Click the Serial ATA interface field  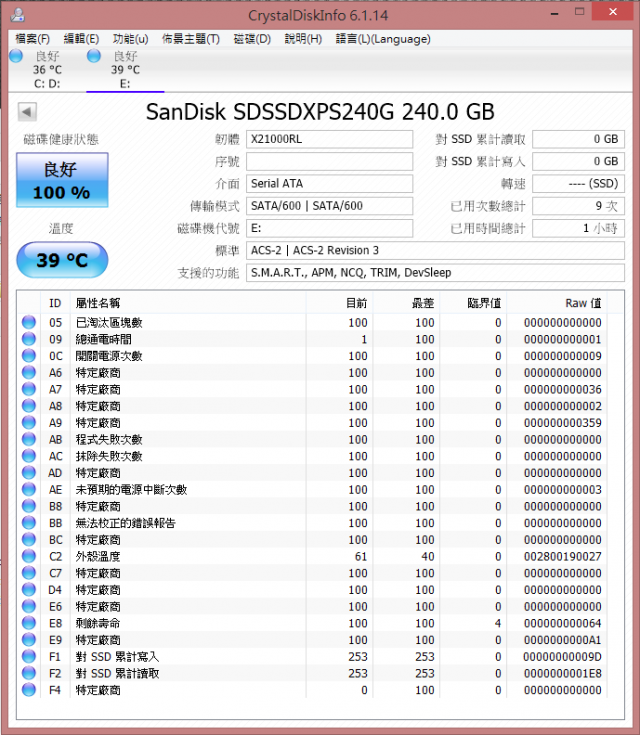(x=330, y=184)
